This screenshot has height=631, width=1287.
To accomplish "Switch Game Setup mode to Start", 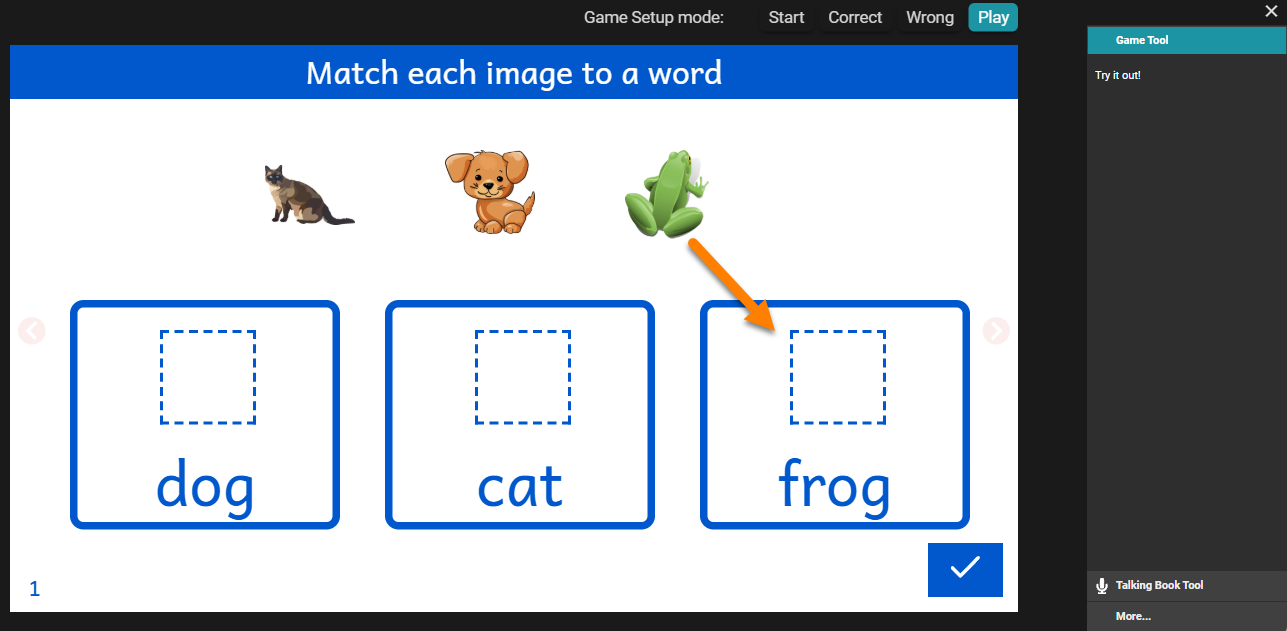I will point(786,18).
